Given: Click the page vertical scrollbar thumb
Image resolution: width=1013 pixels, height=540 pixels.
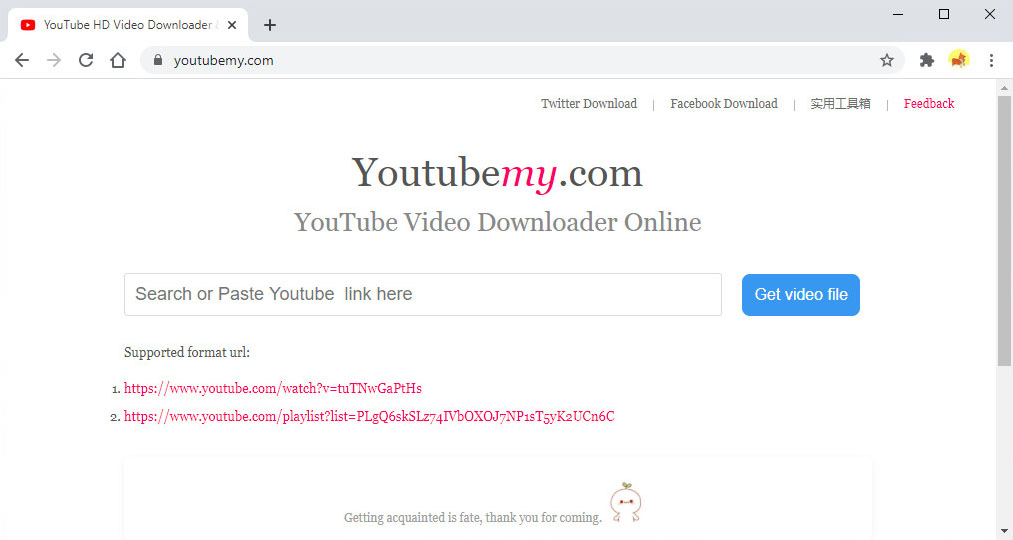Looking at the screenshot, I should [1004, 231].
